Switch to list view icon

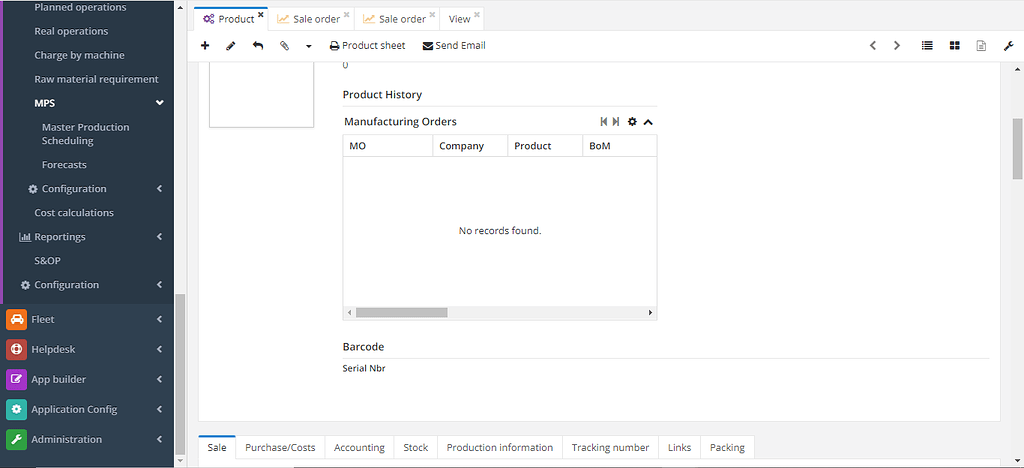pyautogui.click(x=927, y=46)
